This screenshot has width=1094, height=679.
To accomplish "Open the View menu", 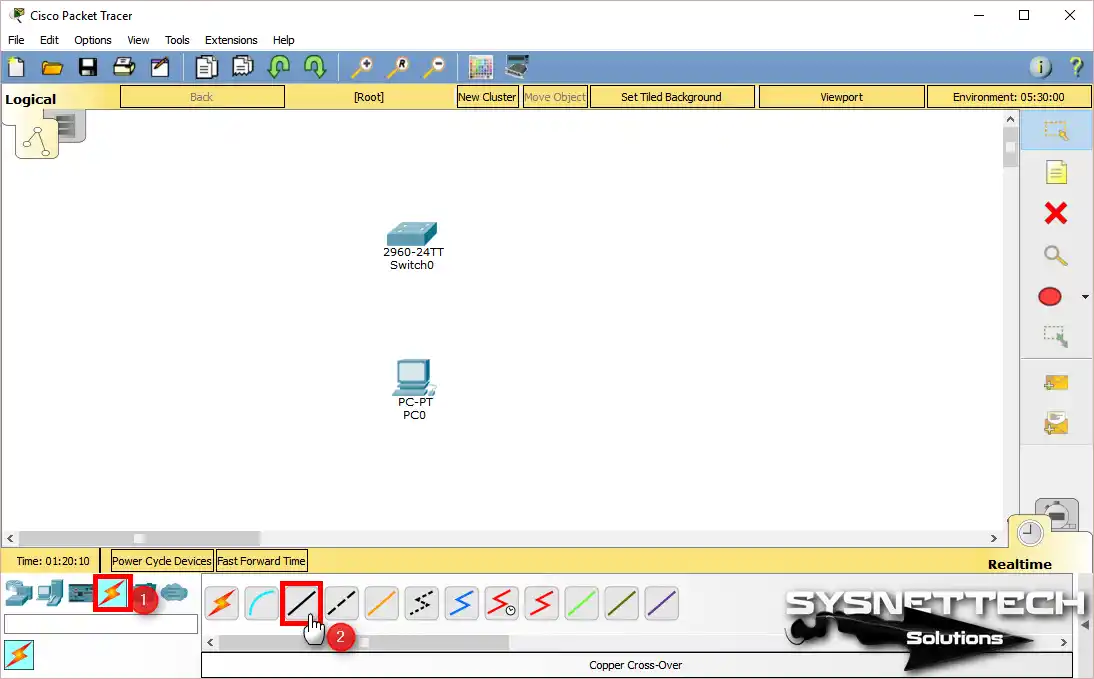I will tap(138, 40).
